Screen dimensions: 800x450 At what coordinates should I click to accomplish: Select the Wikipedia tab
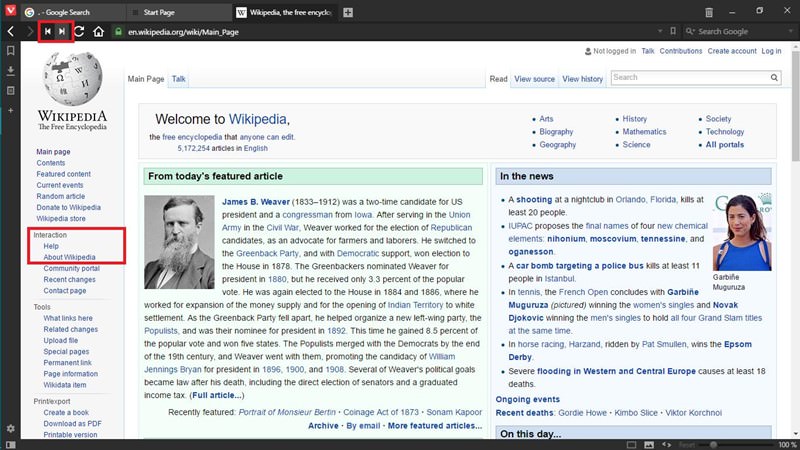(x=286, y=12)
